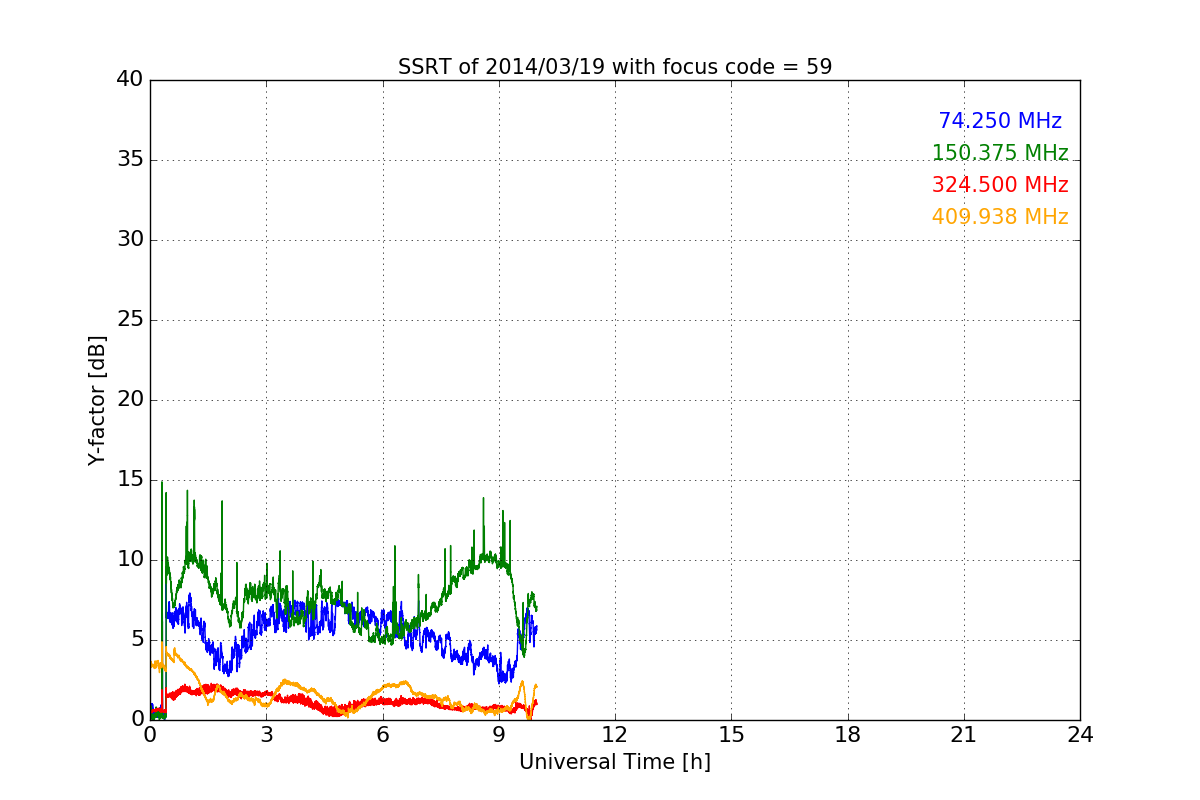Click the y-axis tick value 25
This screenshot has height=800, width=1200.
[130, 320]
